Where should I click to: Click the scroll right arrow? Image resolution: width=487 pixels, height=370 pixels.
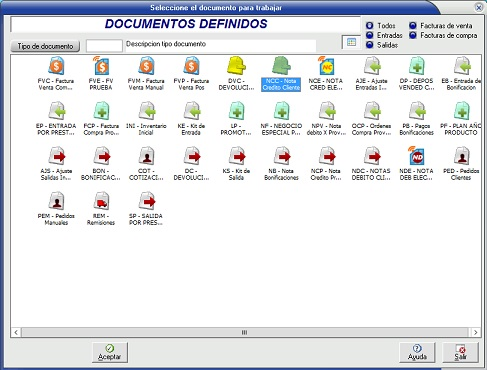(x=476, y=332)
